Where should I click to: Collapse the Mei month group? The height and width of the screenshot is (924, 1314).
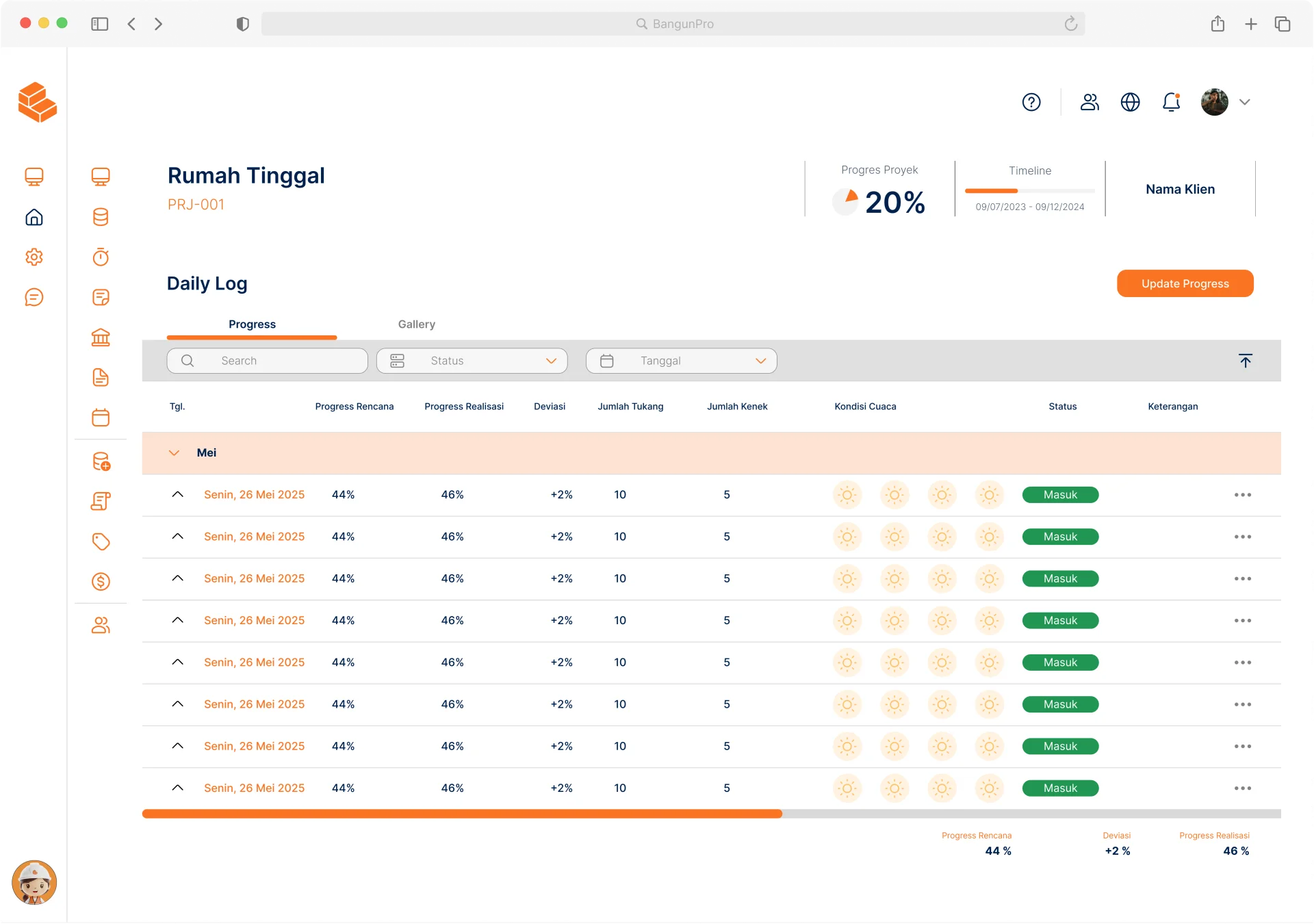174,453
